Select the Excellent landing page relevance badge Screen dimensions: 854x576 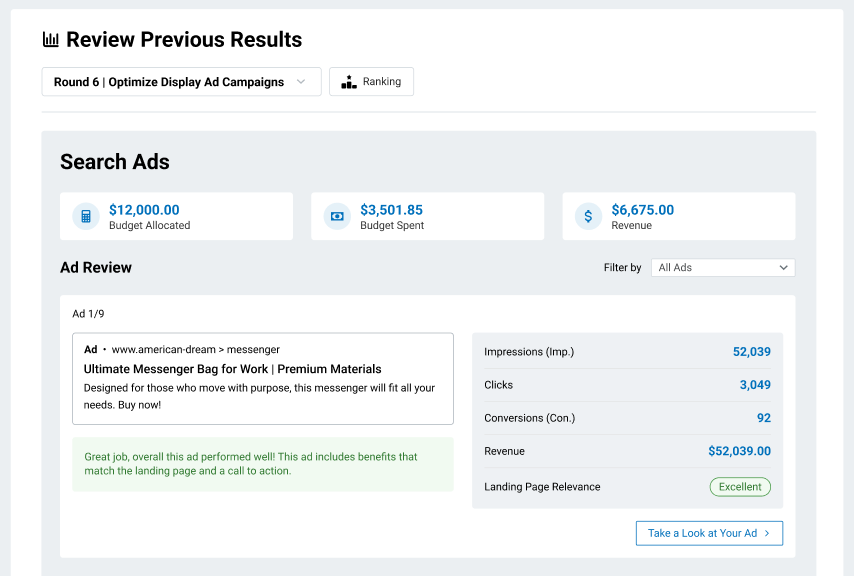(x=740, y=487)
